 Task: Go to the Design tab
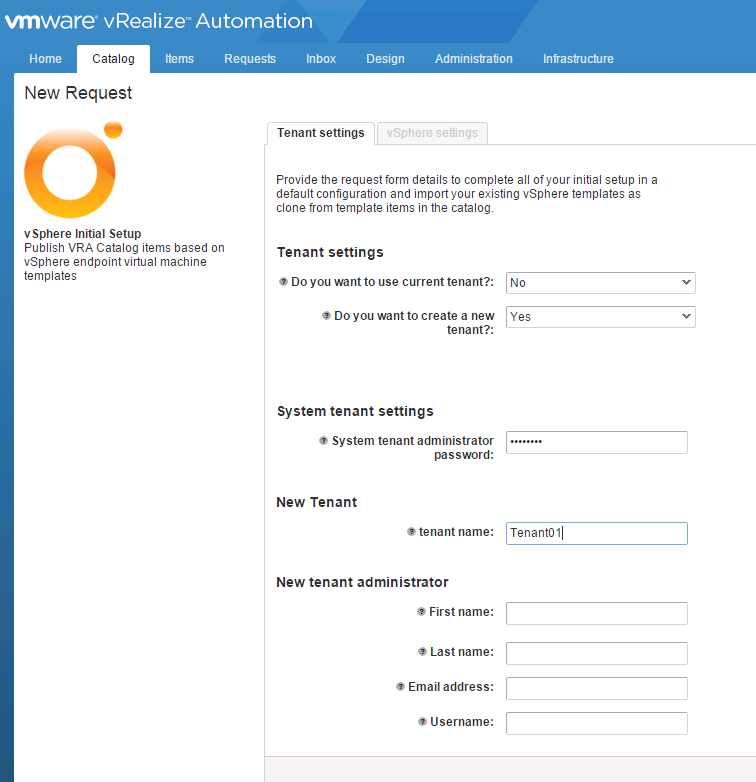click(385, 59)
